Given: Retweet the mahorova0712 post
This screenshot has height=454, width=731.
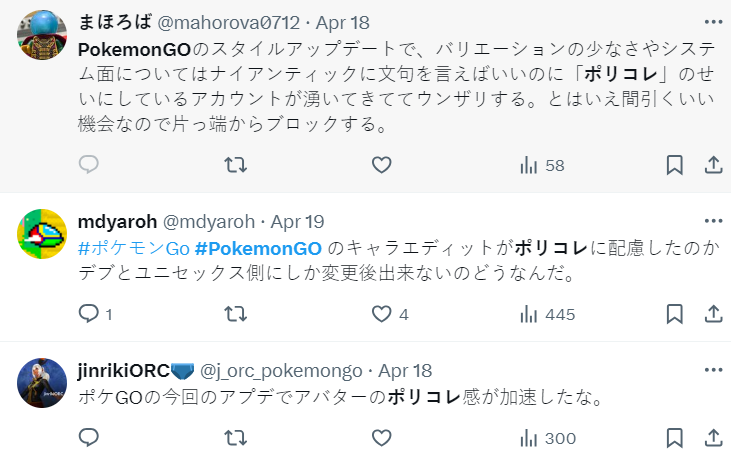Looking at the screenshot, I should (235, 165).
